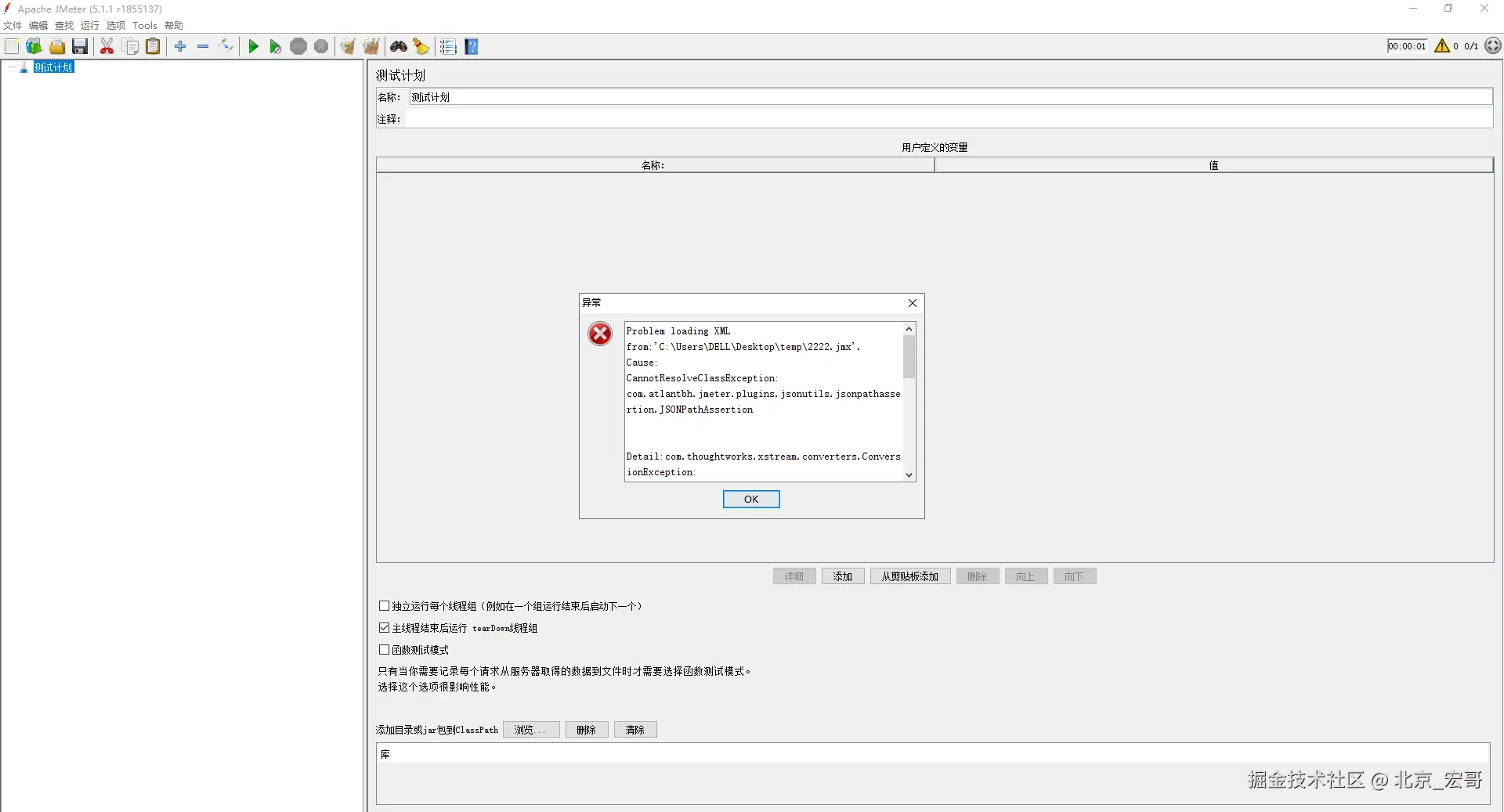Click the "Problem loading XML" text line
The height and width of the screenshot is (812, 1504).
pyautogui.click(x=678, y=331)
